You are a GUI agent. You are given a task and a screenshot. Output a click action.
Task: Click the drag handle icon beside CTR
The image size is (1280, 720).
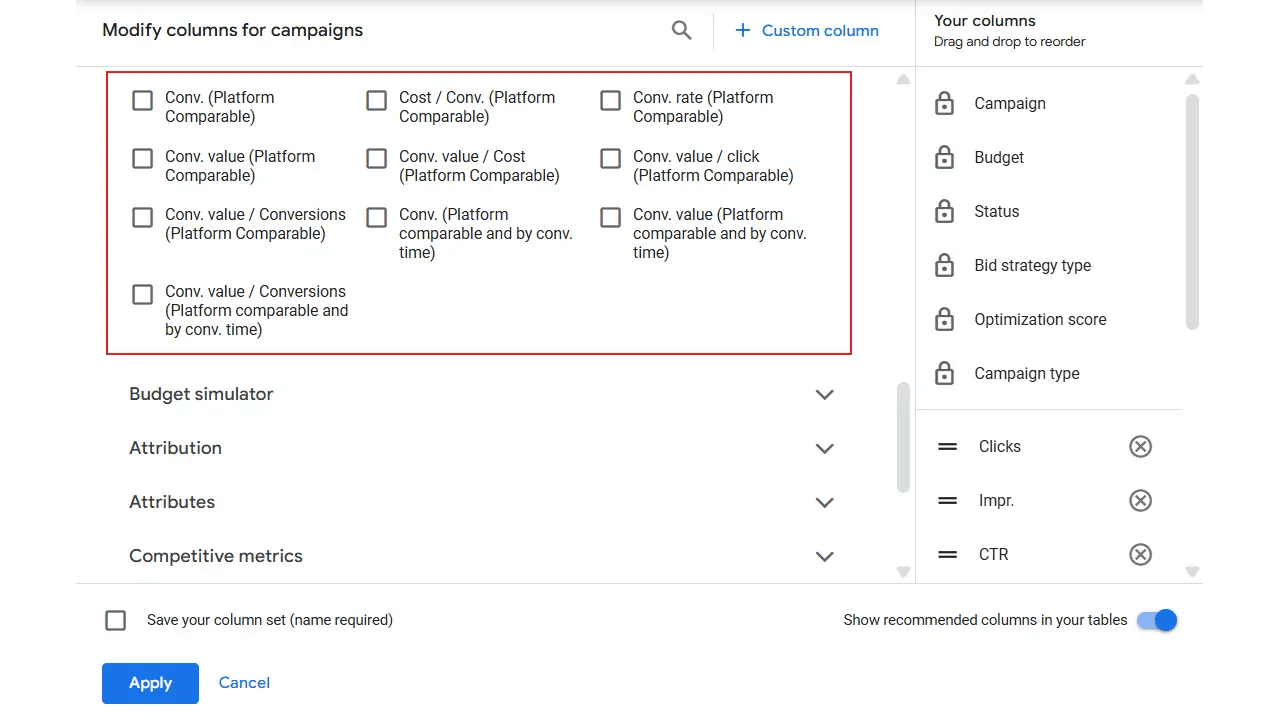tap(948, 555)
